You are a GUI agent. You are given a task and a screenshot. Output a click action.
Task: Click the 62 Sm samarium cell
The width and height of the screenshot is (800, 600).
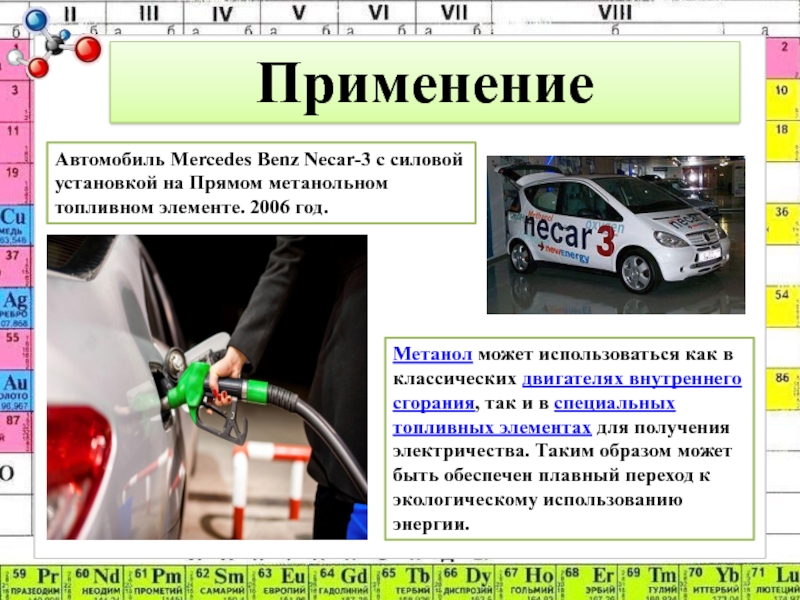coord(216,582)
